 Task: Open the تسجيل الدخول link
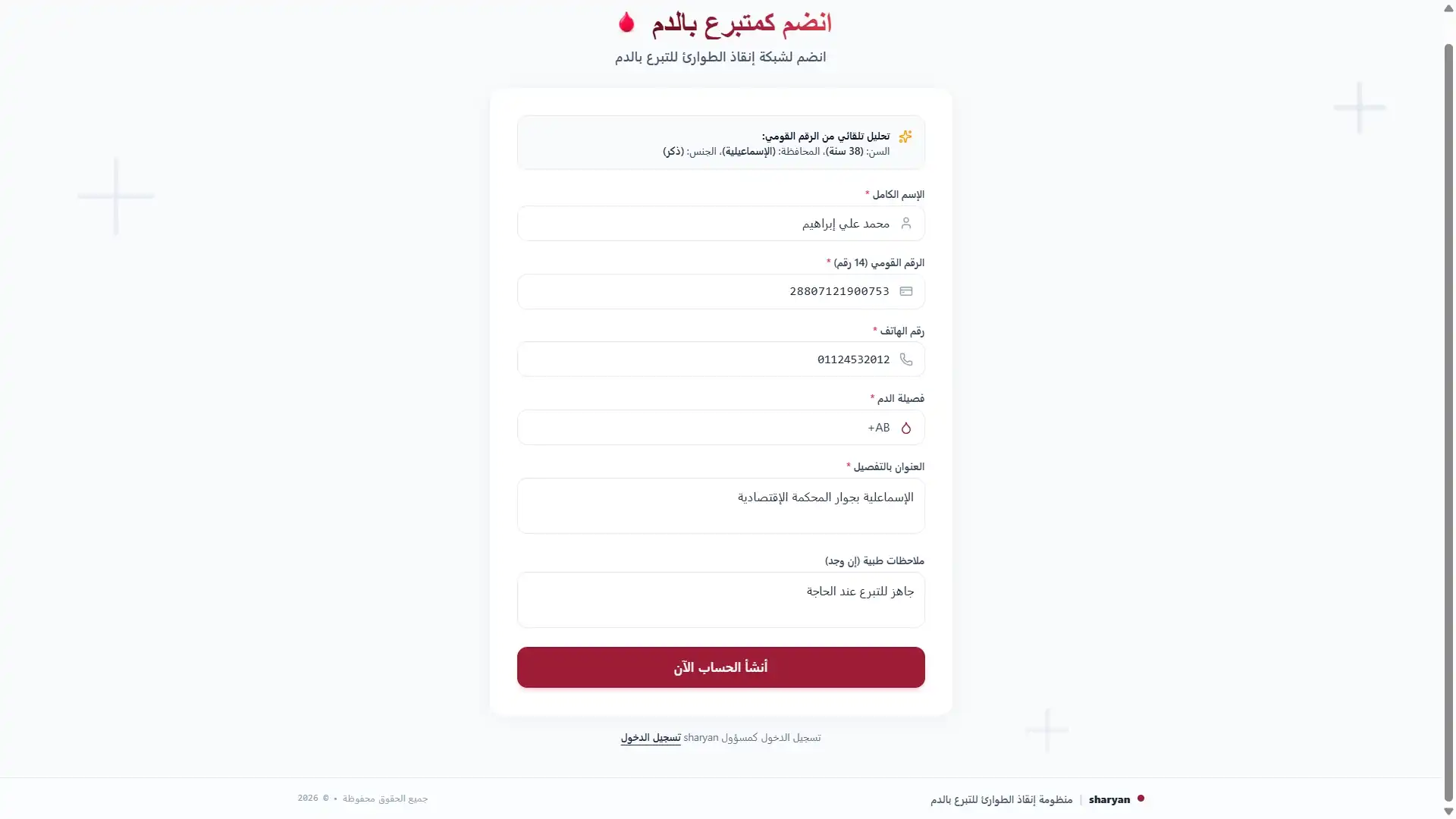pos(651,738)
